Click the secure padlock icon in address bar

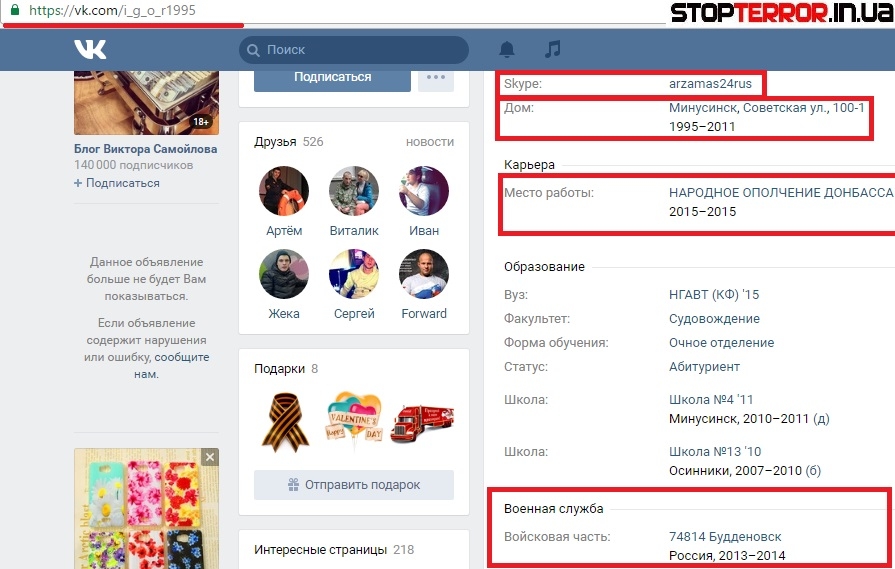[x=14, y=10]
